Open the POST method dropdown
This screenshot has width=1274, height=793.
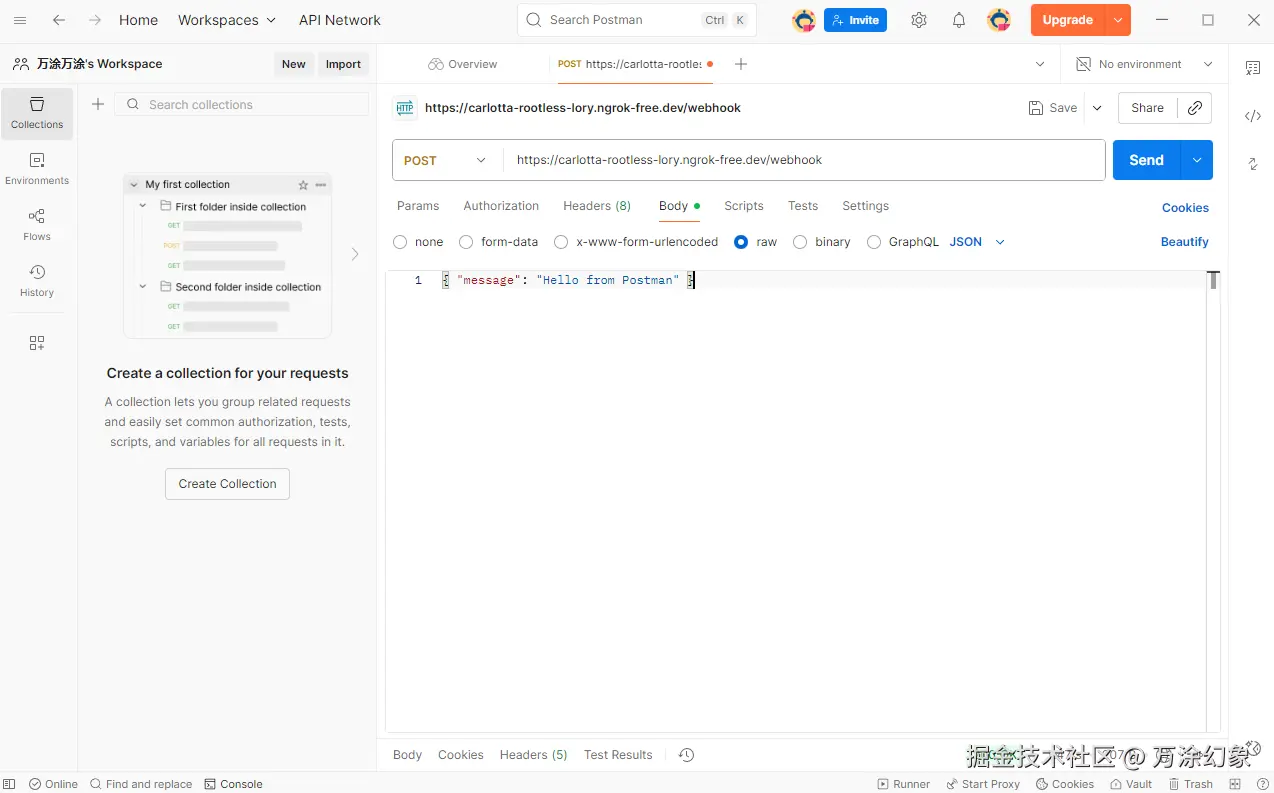tap(447, 160)
